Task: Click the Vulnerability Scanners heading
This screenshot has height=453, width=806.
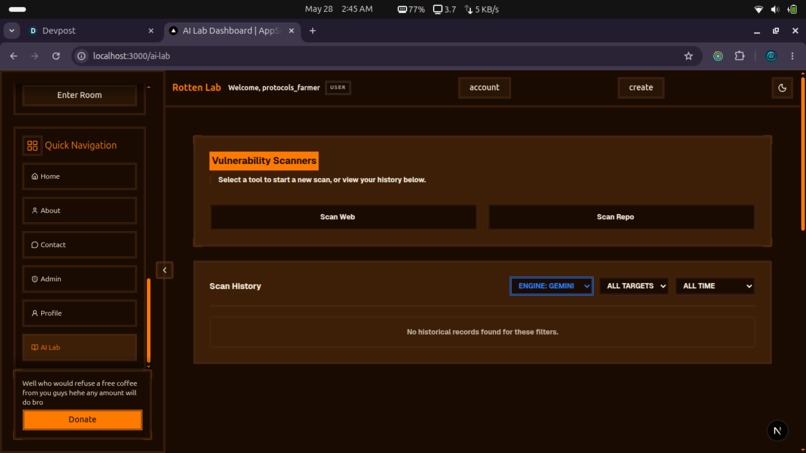Action: pyautogui.click(x=264, y=161)
